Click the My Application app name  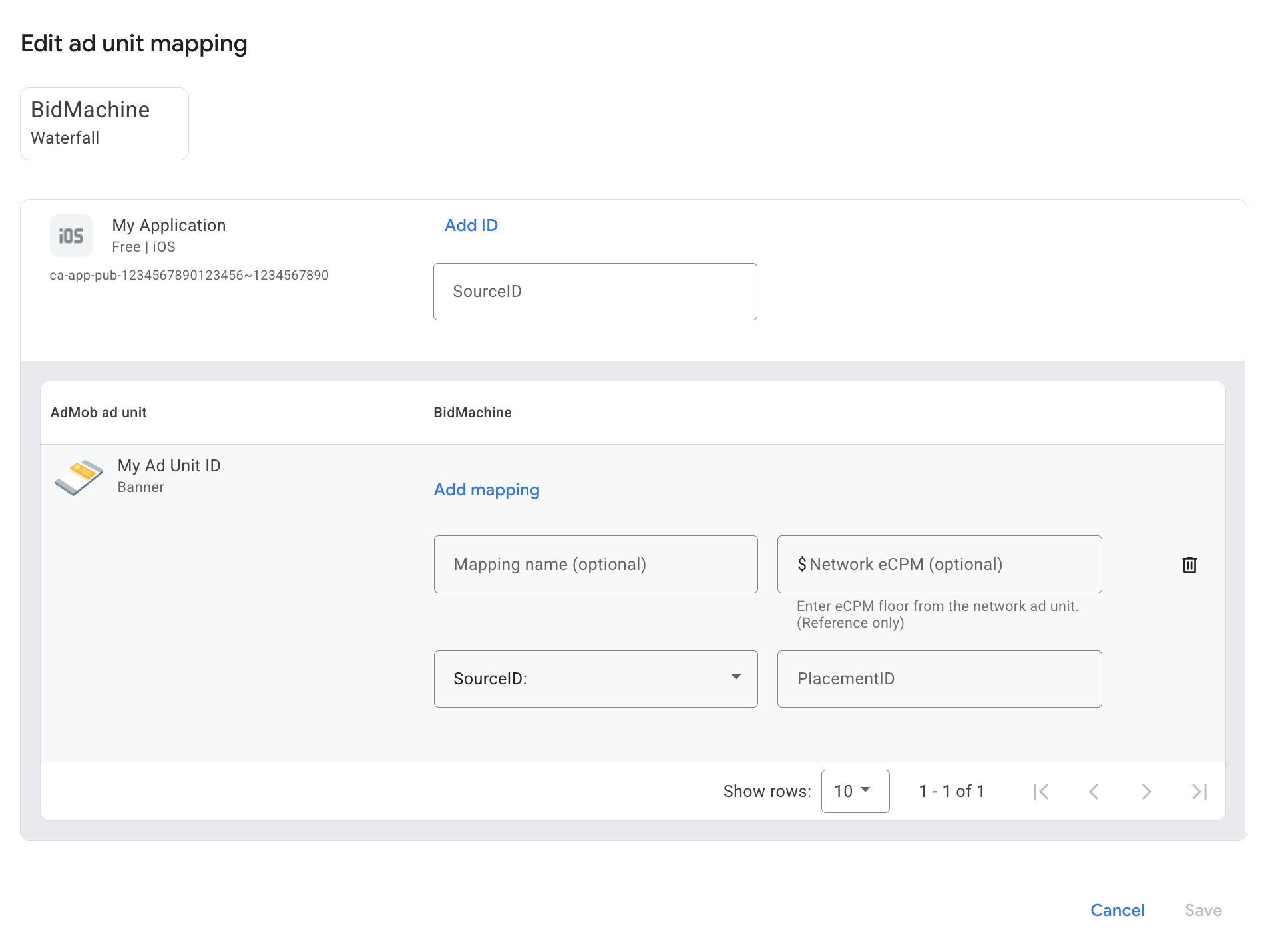point(169,225)
